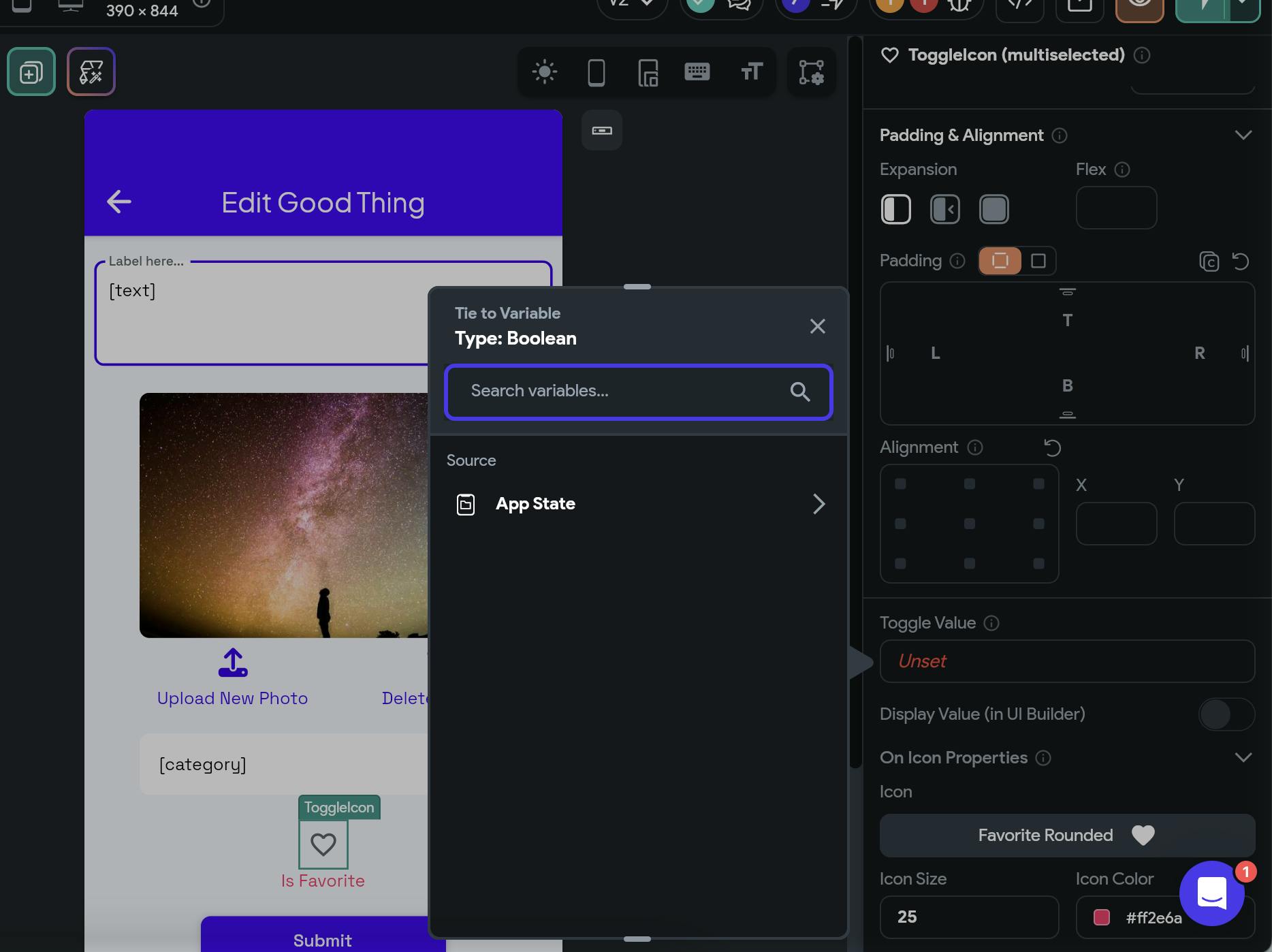
Task: Click the T top padding field
Action: point(1068,320)
